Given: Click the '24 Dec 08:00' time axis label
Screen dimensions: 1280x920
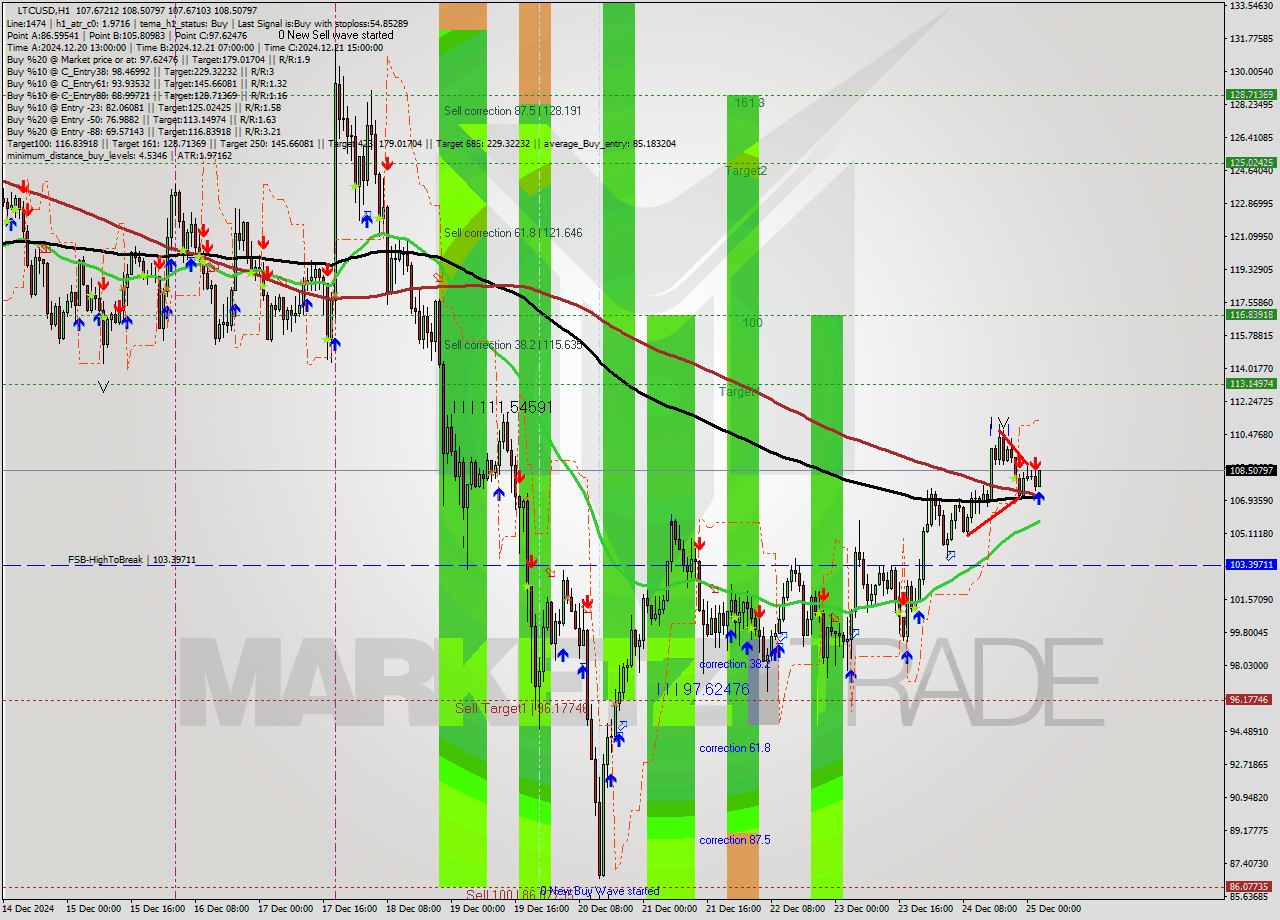Looking at the screenshot, I should pyautogui.click(x=990, y=909).
